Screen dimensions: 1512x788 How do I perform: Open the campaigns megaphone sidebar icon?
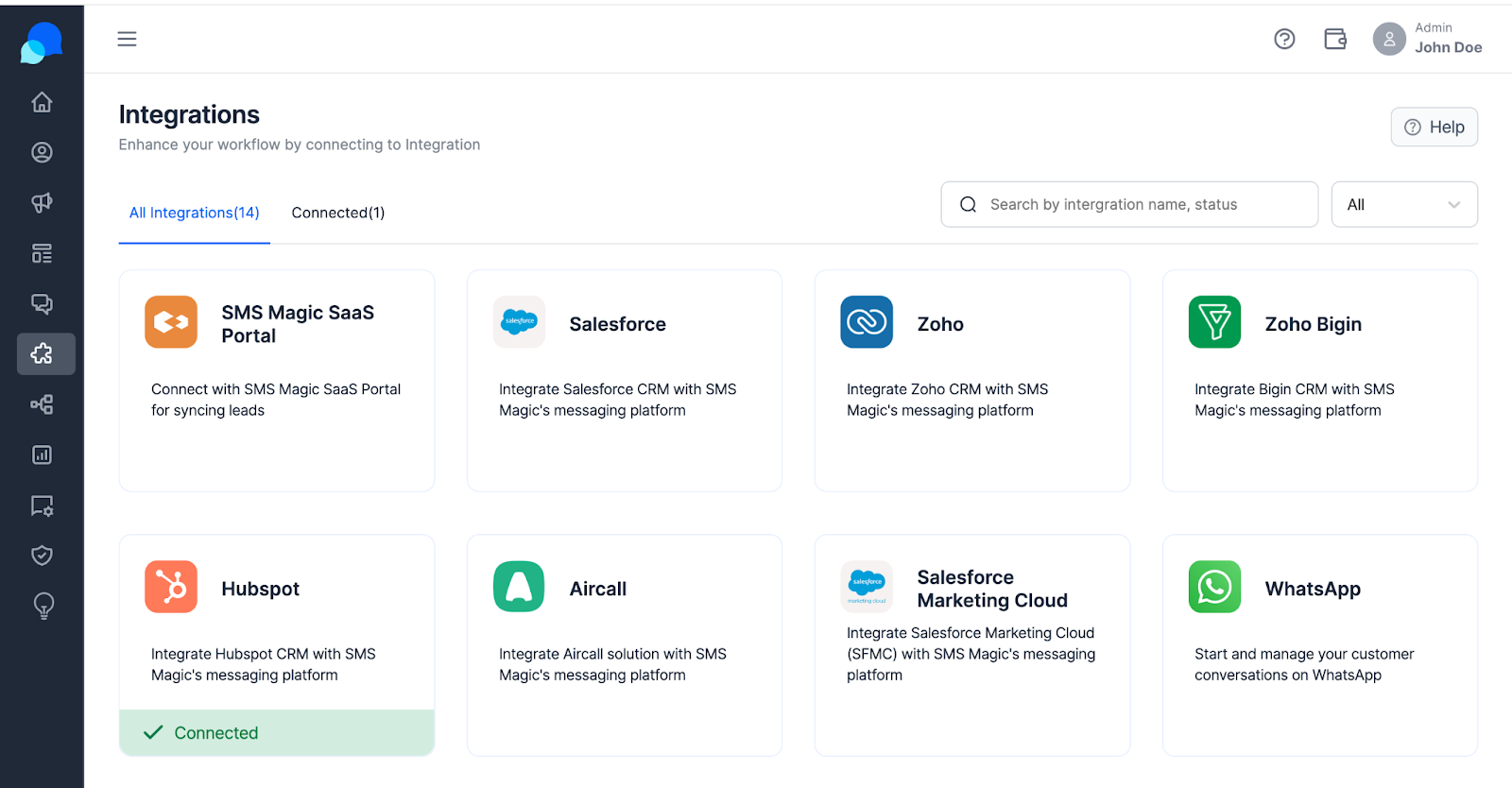click(42, 202)
